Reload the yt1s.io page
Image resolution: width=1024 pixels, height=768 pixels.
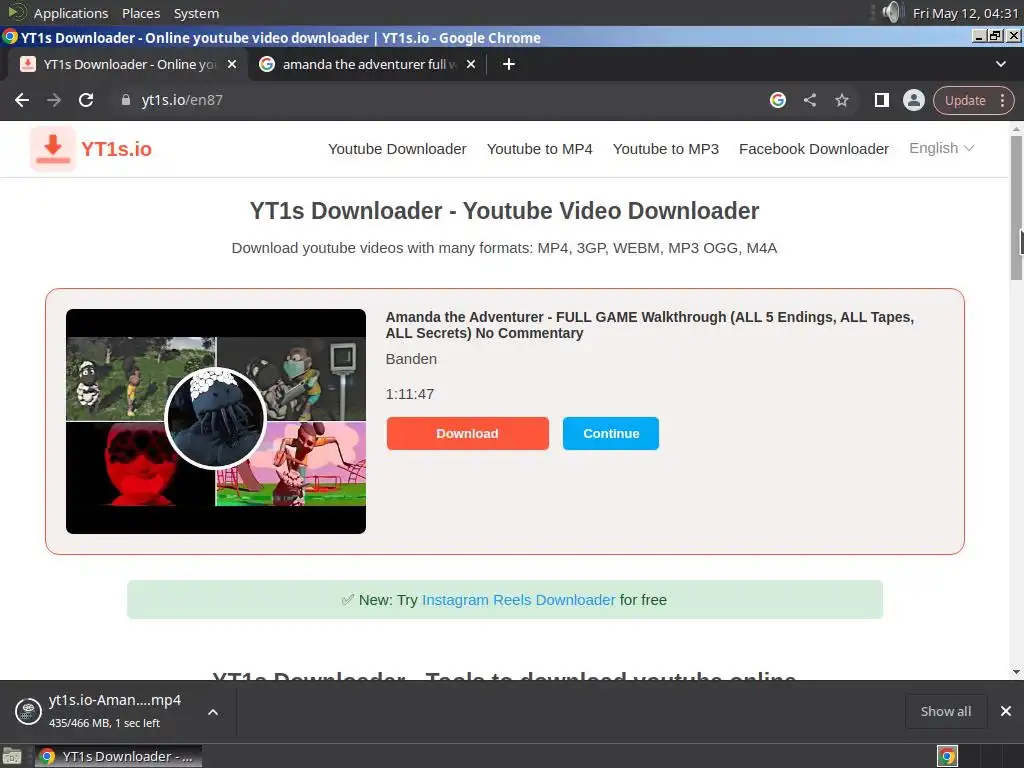[x=86, y=100]
